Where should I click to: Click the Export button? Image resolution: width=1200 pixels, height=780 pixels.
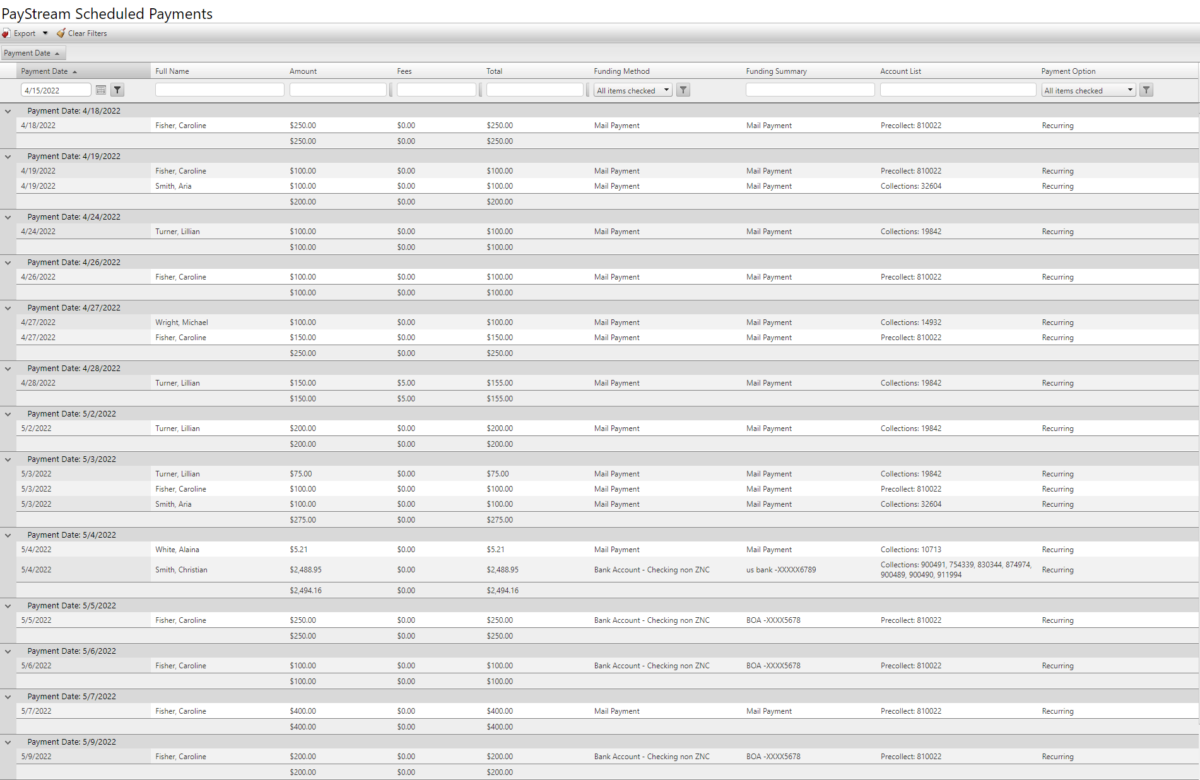click(x=19, y=33)
